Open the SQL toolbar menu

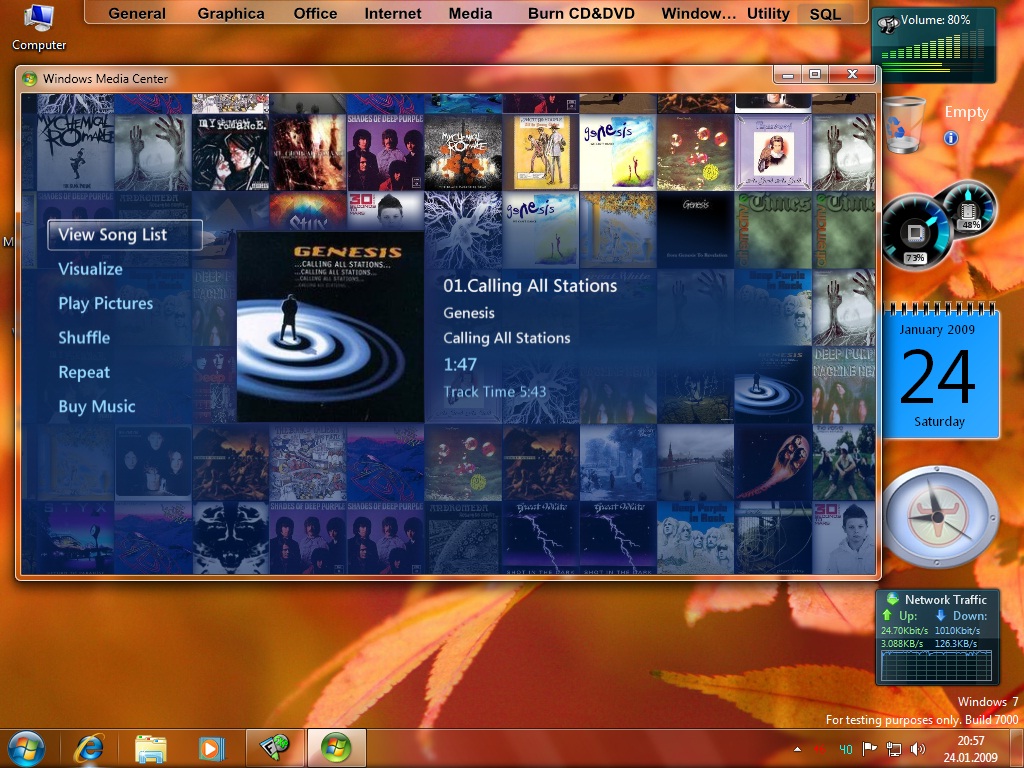[825, 14]
